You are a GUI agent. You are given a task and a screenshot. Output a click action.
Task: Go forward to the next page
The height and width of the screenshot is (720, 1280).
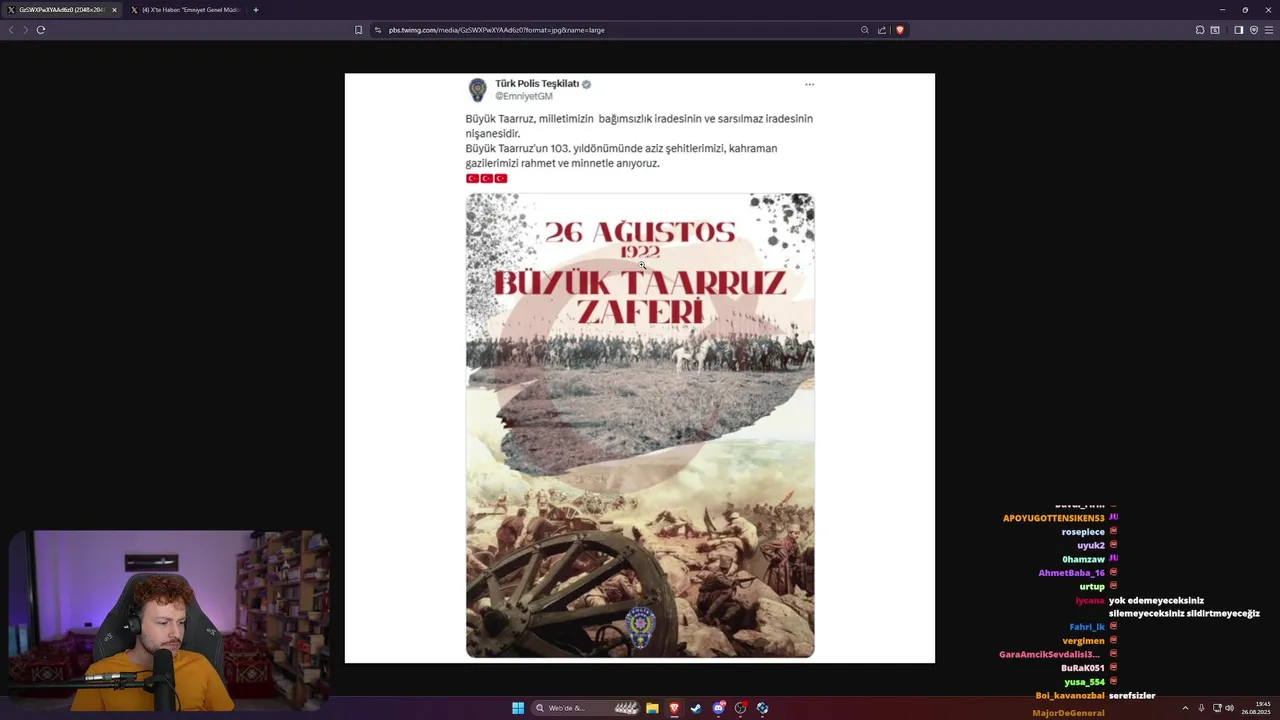tap(25, 30)
